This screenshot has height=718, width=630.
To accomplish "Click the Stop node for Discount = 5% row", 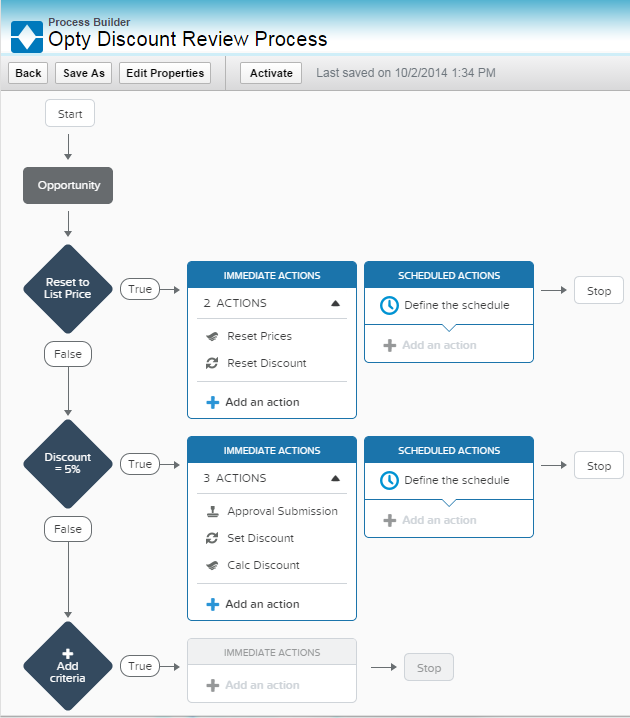I will [x=599, y=465].
